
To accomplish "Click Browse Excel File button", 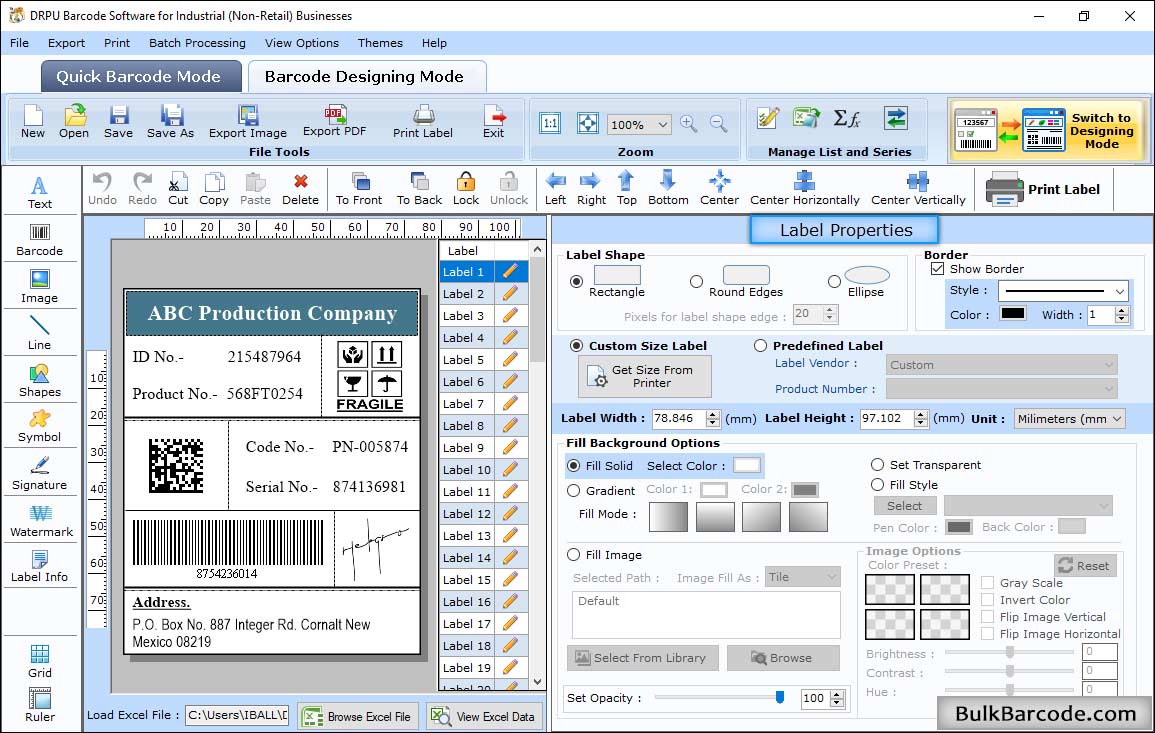I will 359,716.
